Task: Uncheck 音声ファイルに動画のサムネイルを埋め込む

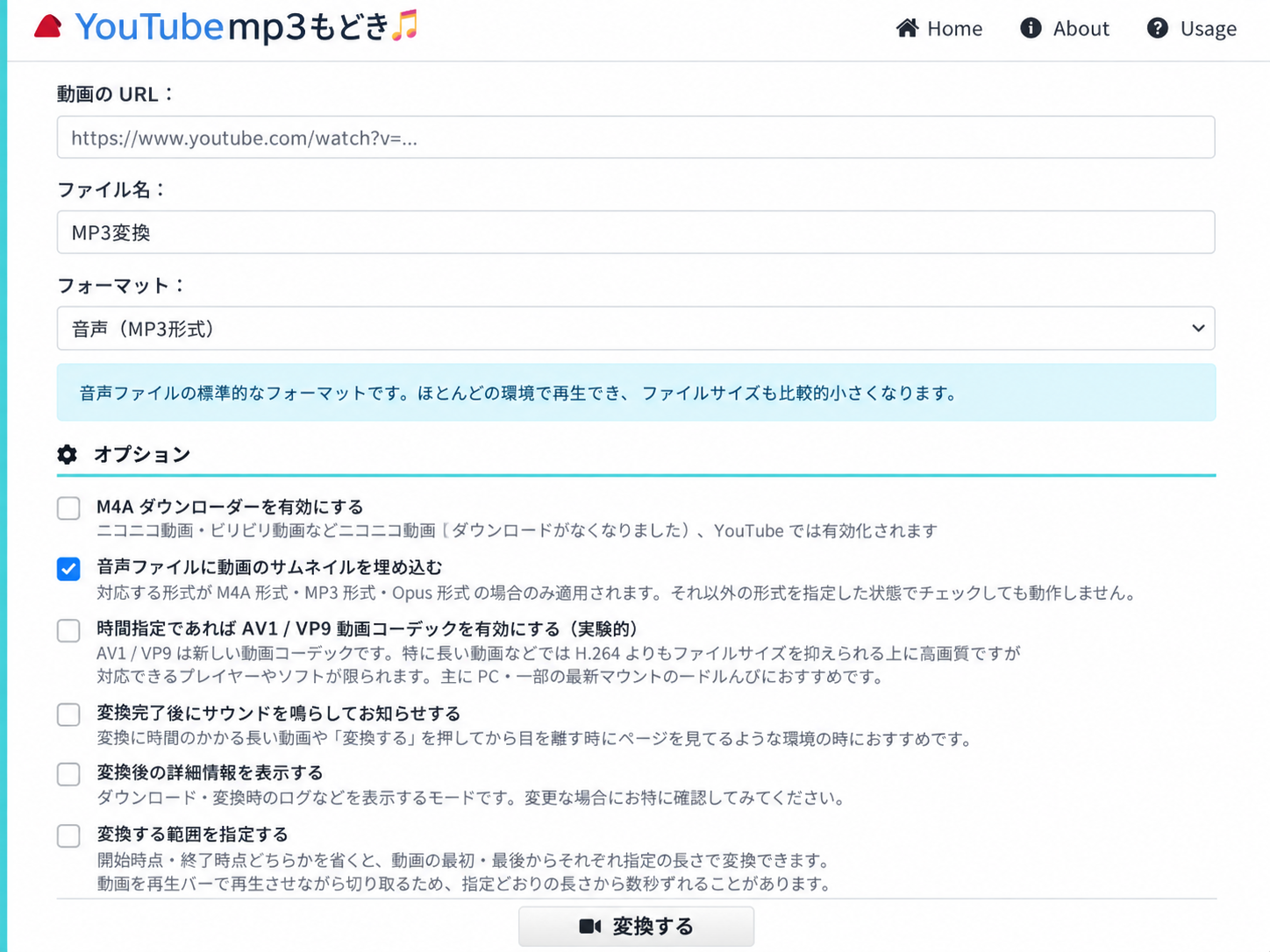Action: [x=68, y=569]
